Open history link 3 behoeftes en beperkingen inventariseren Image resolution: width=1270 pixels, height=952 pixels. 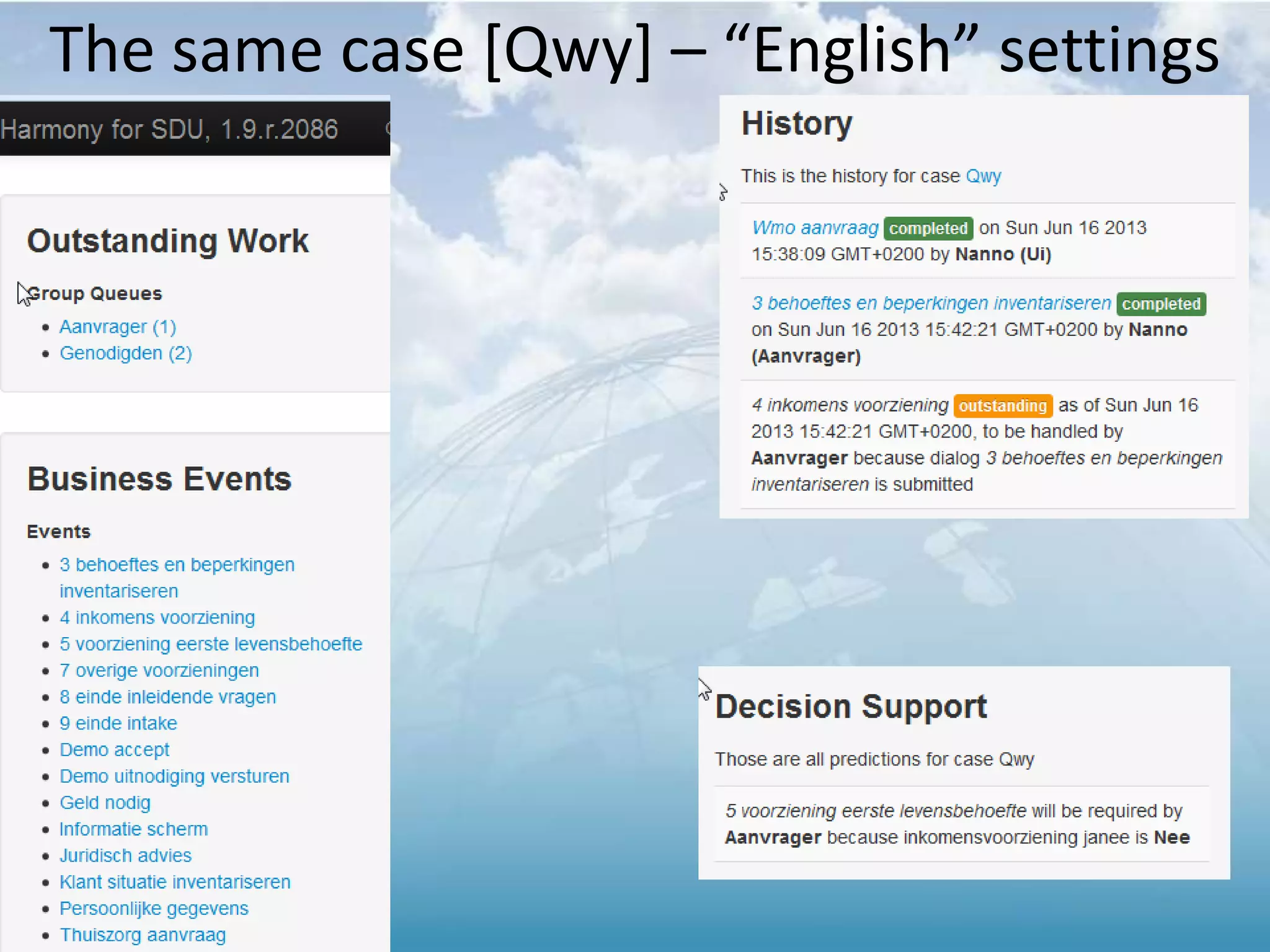click(931, 303)
